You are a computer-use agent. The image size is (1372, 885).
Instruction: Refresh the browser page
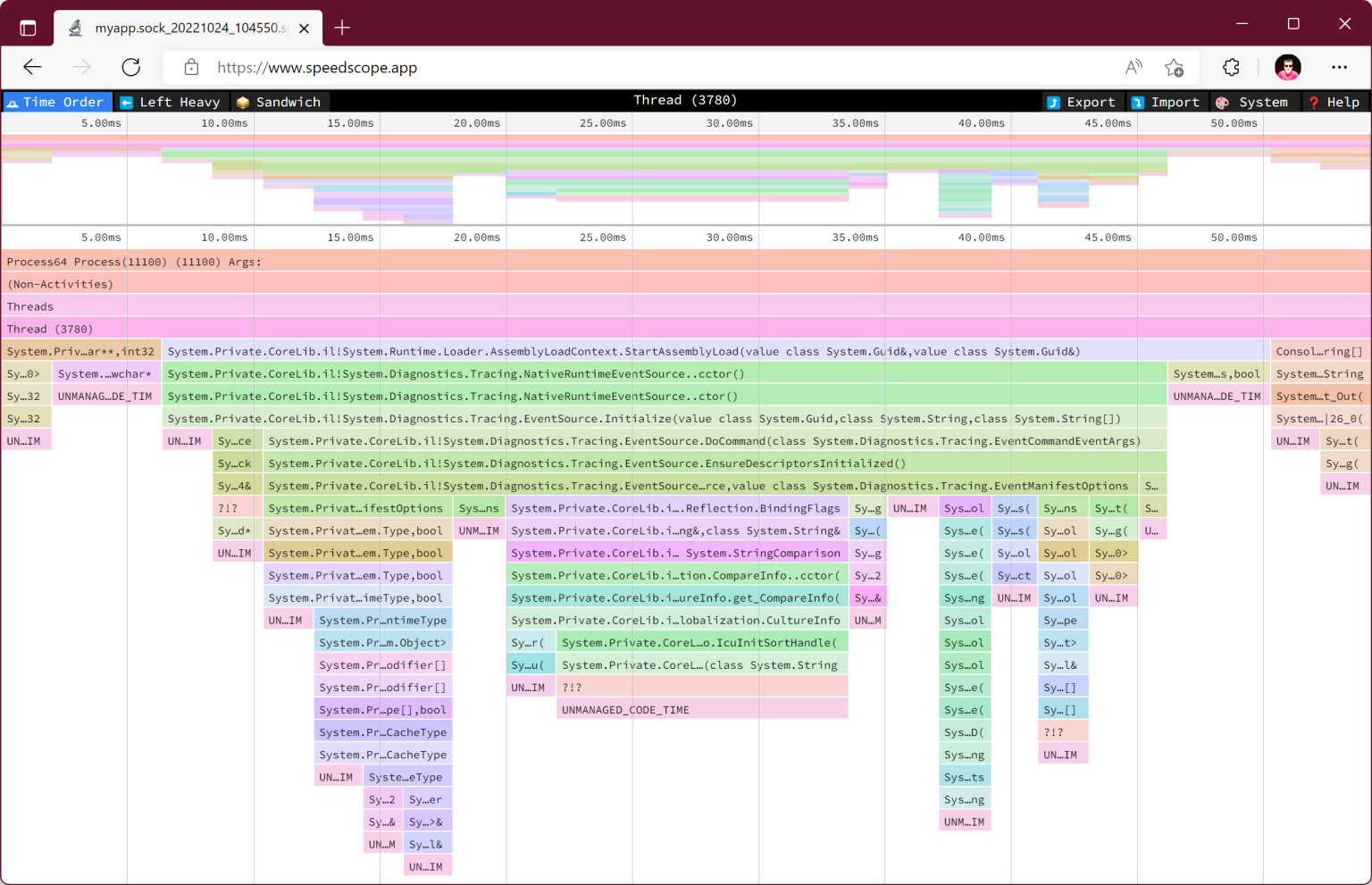coord(131,67)
